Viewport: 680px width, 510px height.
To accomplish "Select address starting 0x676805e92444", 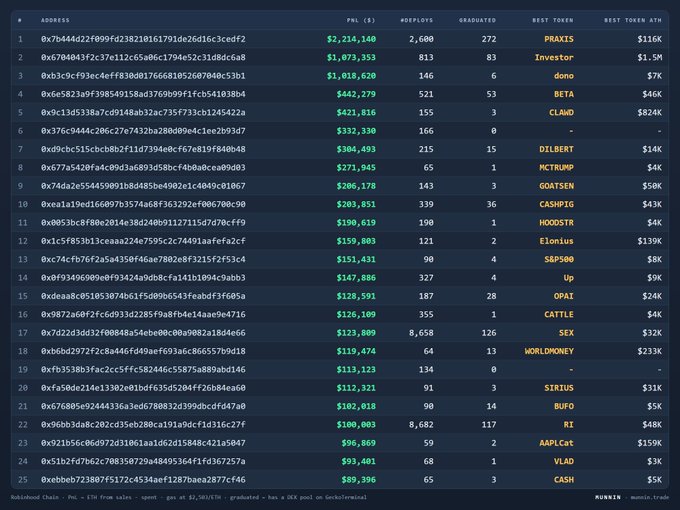I will click(x=143, y=406).
